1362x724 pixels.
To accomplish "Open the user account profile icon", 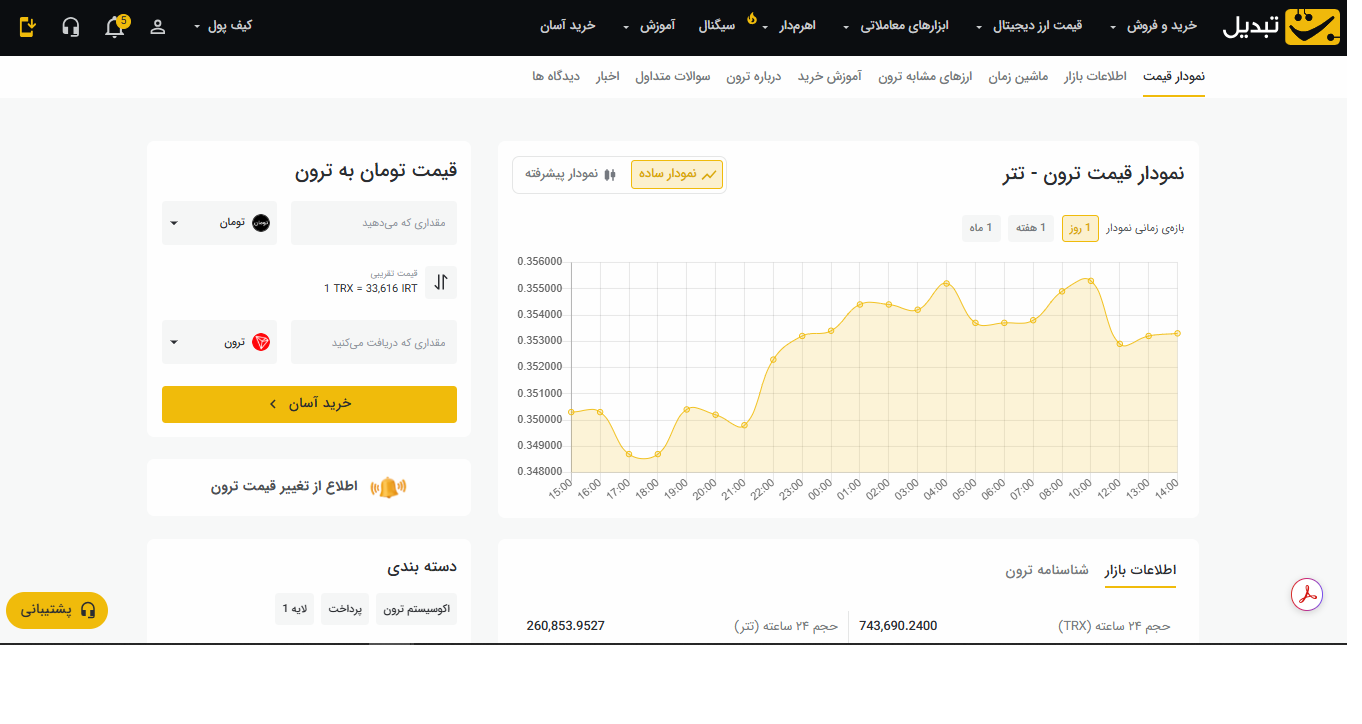I will pyautogui.click(x=157, y=27).
